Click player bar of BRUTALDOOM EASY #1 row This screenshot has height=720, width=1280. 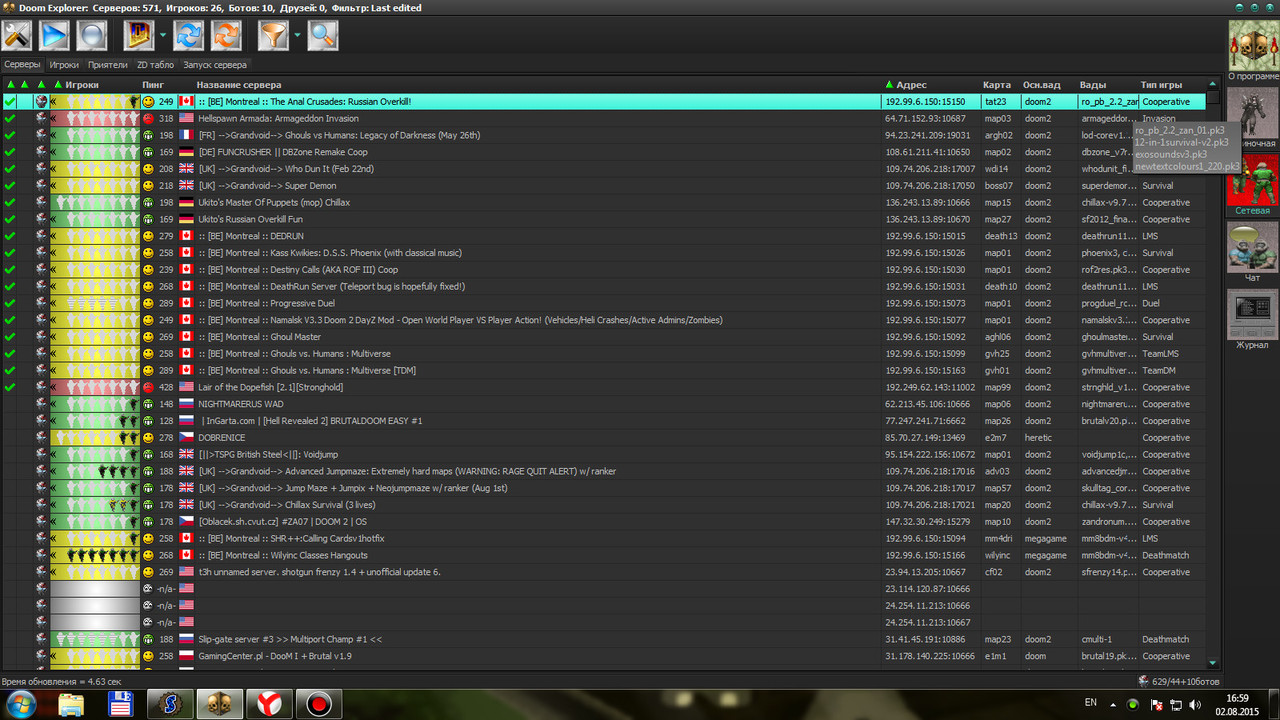95,421
